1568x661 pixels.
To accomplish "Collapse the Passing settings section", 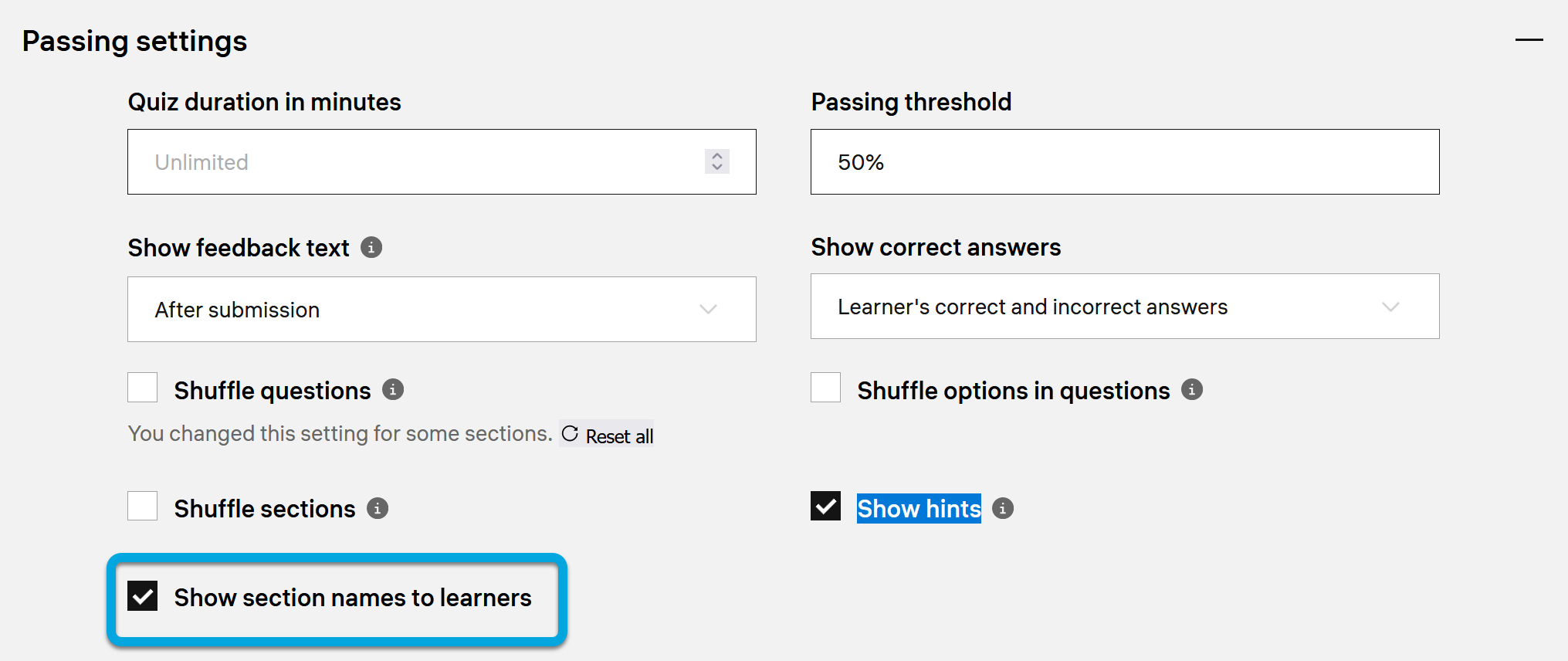I will click(x=1529, y=40).
